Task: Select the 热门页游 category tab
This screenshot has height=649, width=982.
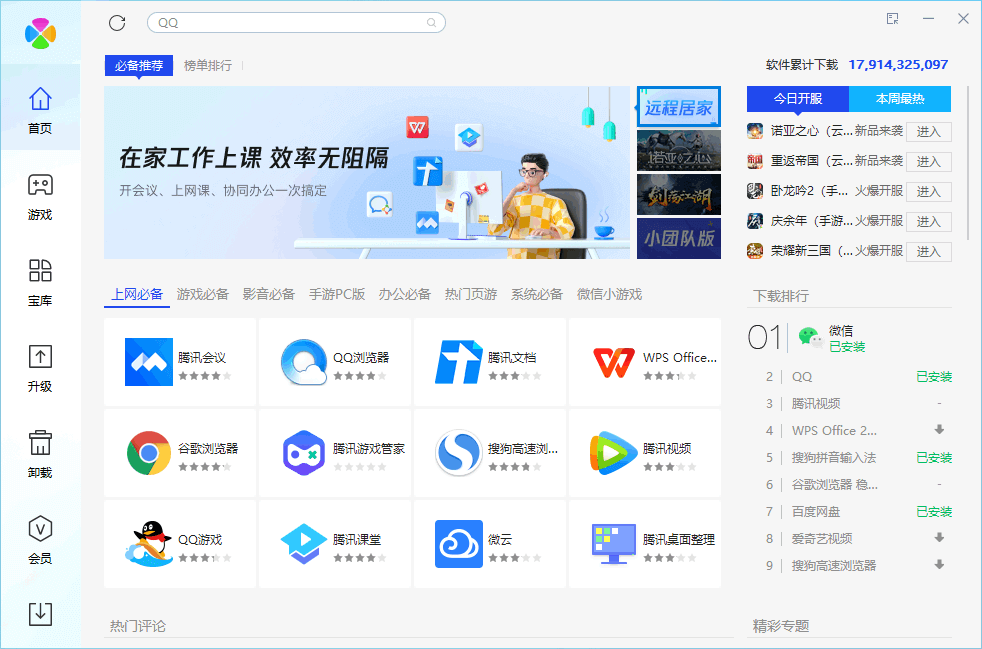Action: (471, 294)
